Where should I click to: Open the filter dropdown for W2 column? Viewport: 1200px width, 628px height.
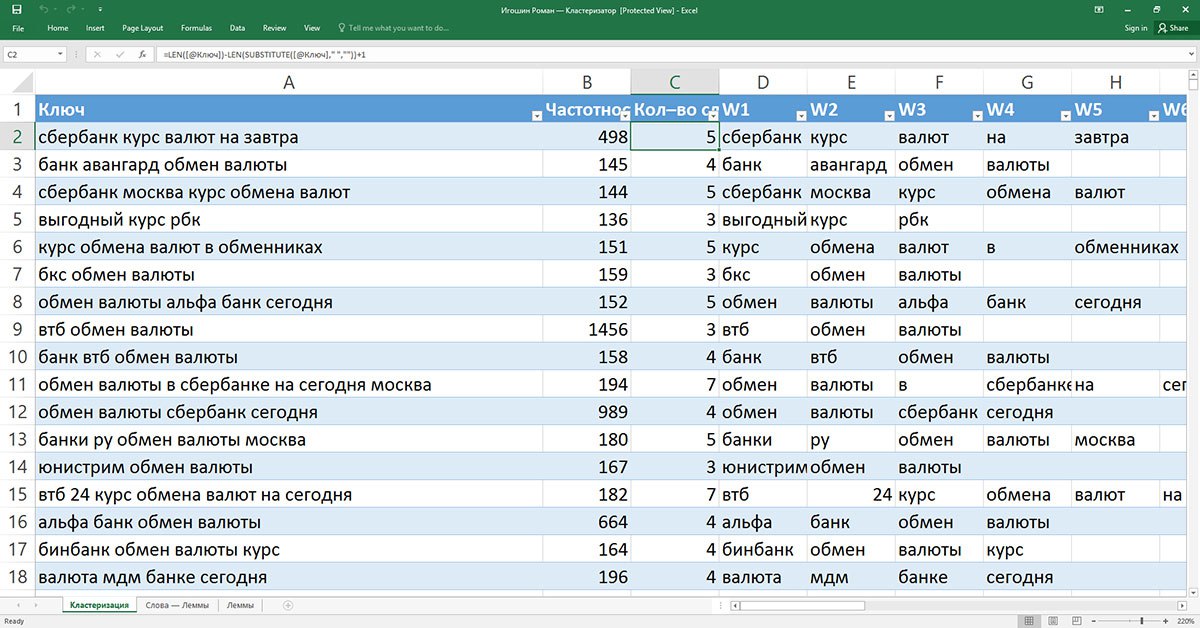click(x=888, y=115)
